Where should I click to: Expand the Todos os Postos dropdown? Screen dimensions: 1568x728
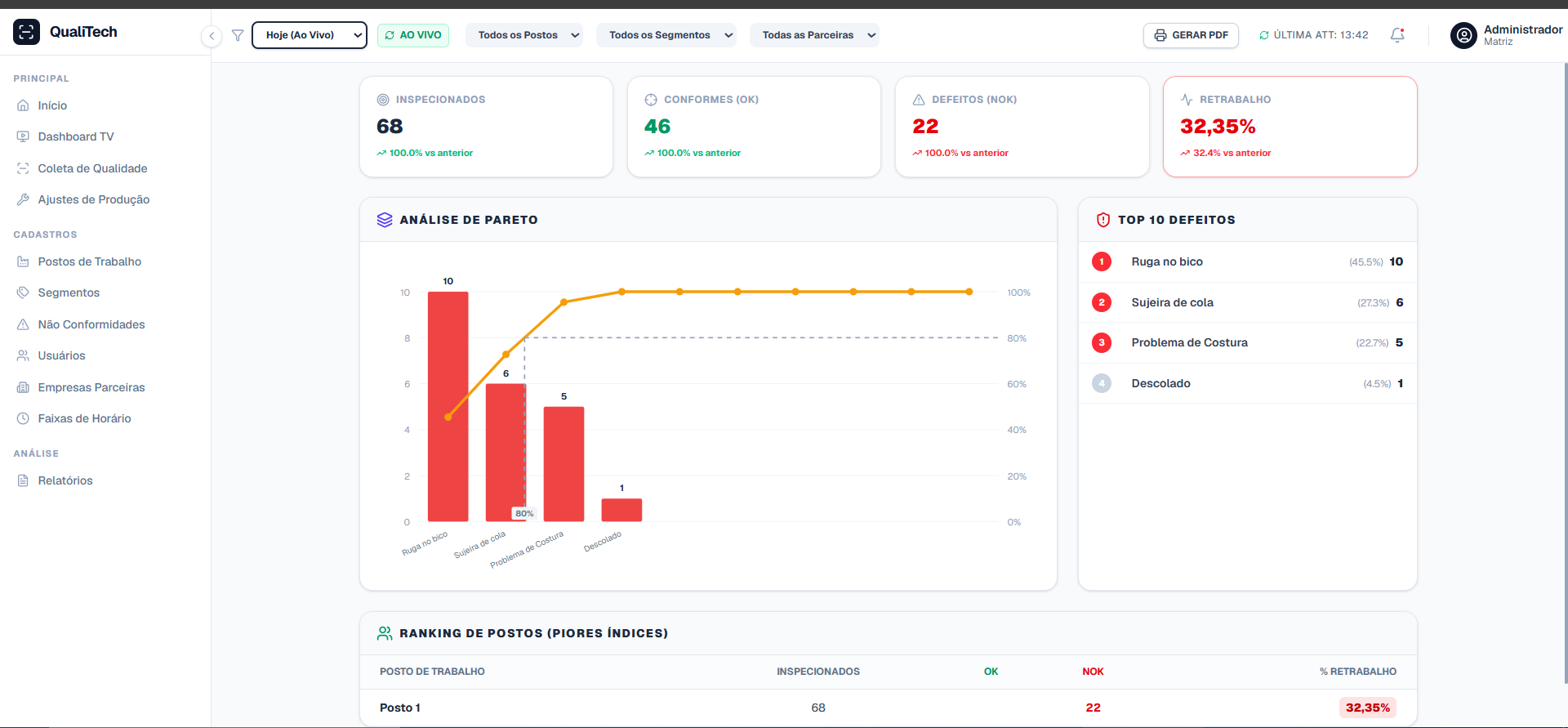[x=523, y=35]
